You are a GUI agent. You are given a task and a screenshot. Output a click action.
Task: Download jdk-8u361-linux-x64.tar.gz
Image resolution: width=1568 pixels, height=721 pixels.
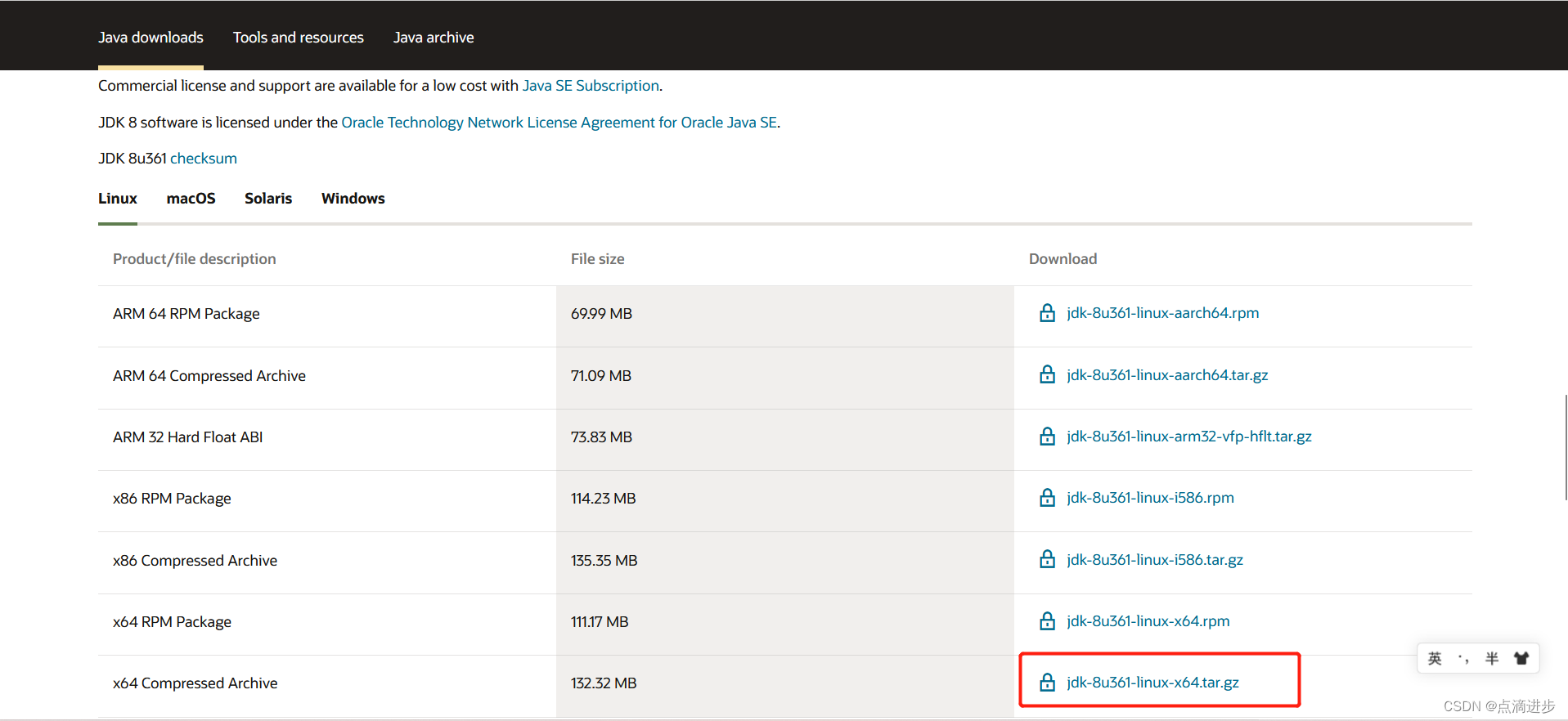(1152, 683)
